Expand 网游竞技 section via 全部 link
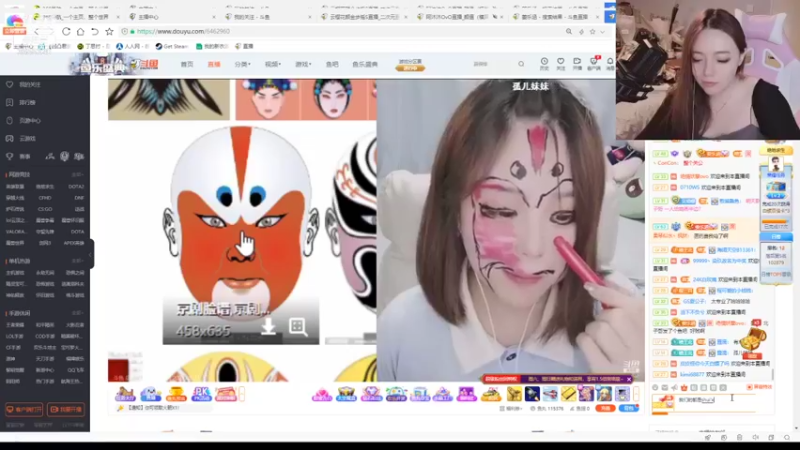 (77, 174)
